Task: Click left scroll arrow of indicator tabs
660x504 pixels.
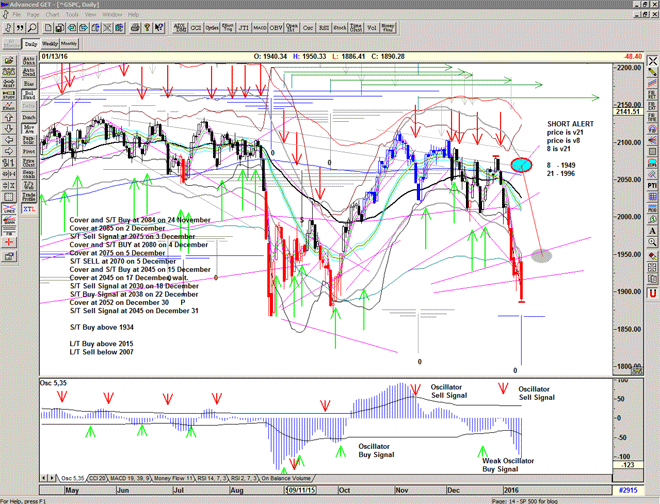Action: tap(43, 478)
